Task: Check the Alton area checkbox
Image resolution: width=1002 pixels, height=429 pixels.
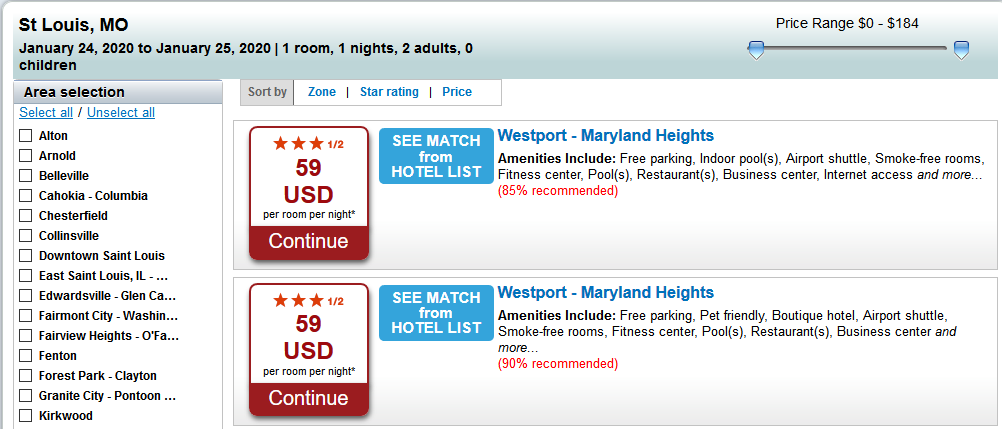Action: pyautogui.click(x=26, y=136)
